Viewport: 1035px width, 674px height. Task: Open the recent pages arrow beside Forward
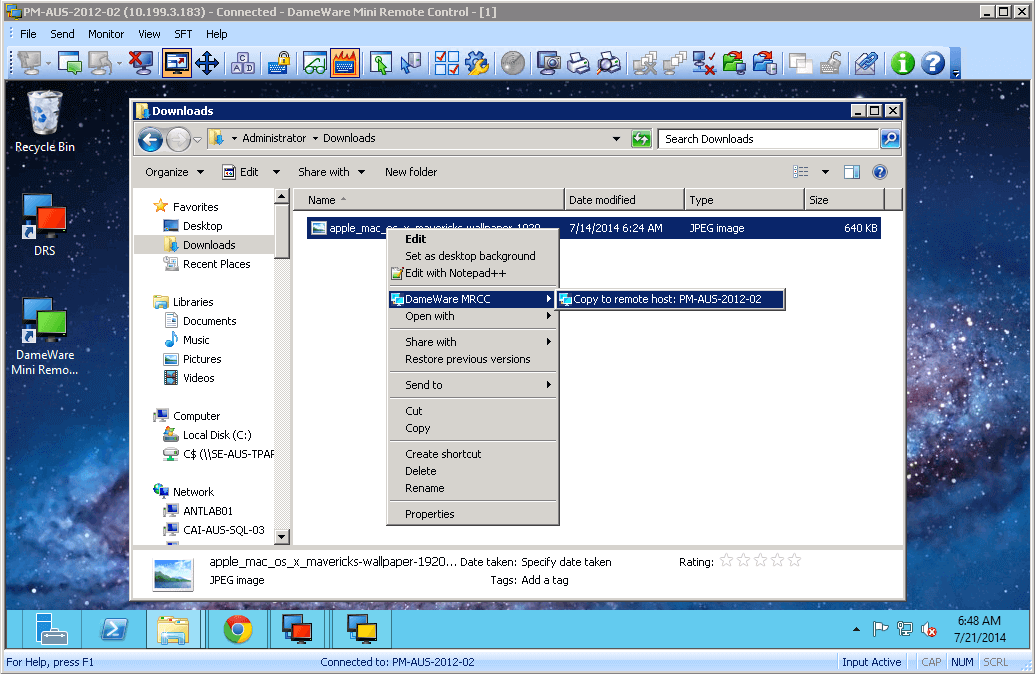pos(197,140)
